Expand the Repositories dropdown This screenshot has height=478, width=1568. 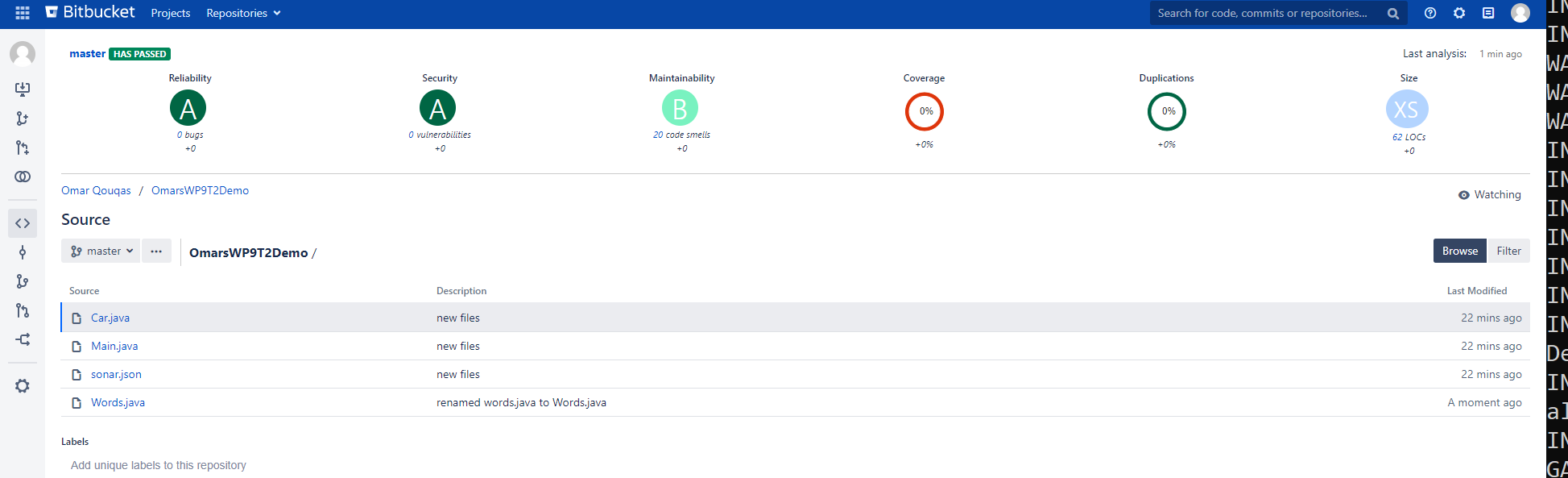243,13
